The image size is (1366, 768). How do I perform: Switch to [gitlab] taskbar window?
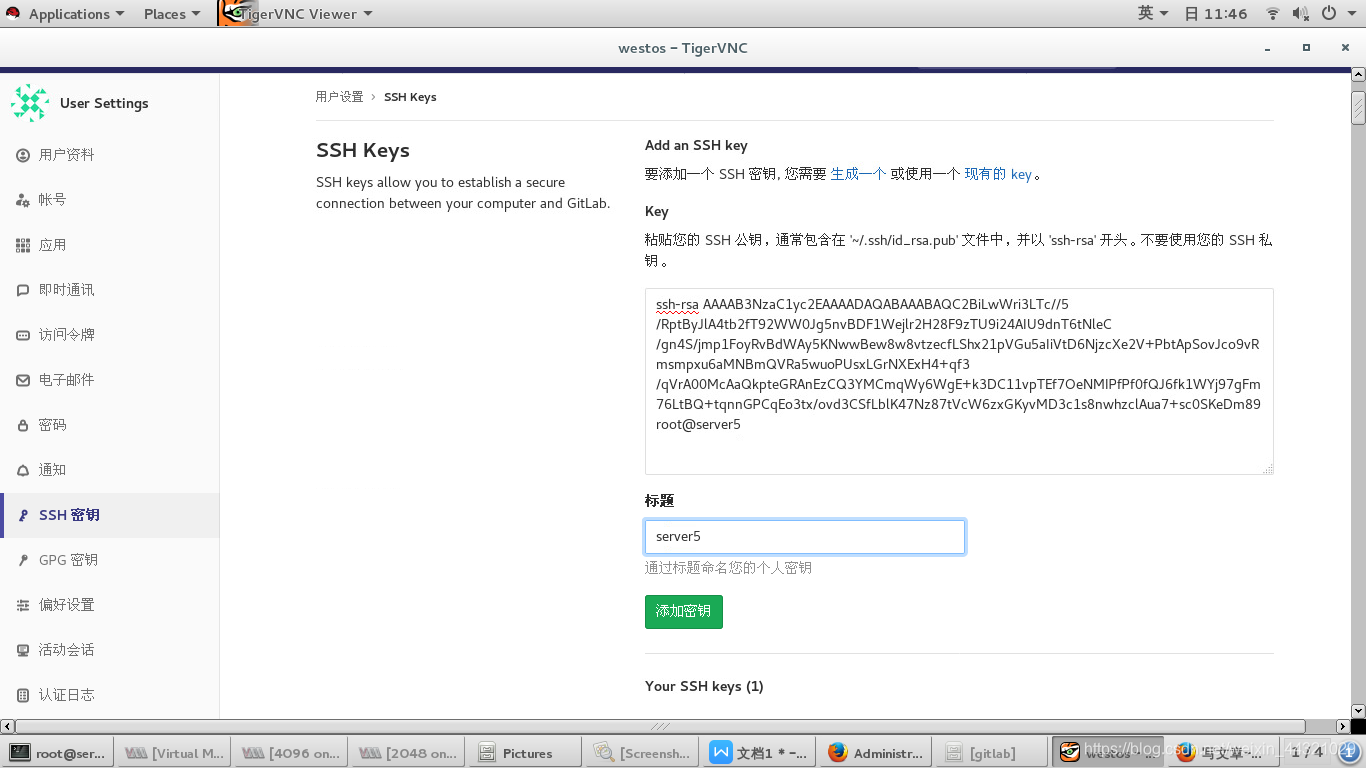[993, 753]
